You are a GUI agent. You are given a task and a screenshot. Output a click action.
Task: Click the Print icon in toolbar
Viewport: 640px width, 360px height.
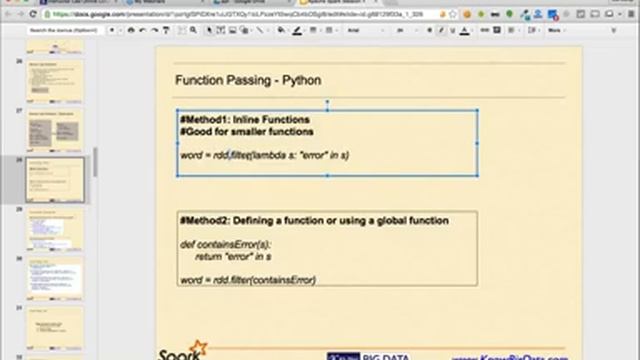[x=131, y=30]
